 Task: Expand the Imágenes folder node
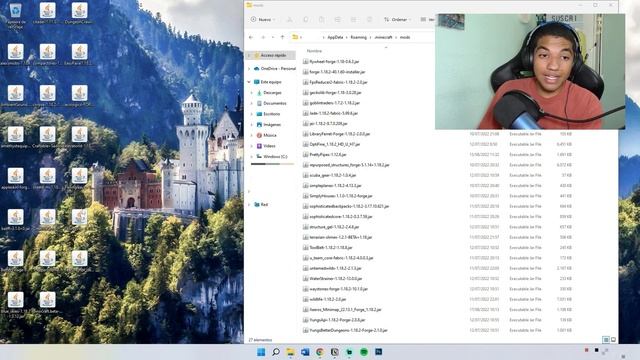click(252, 124)
